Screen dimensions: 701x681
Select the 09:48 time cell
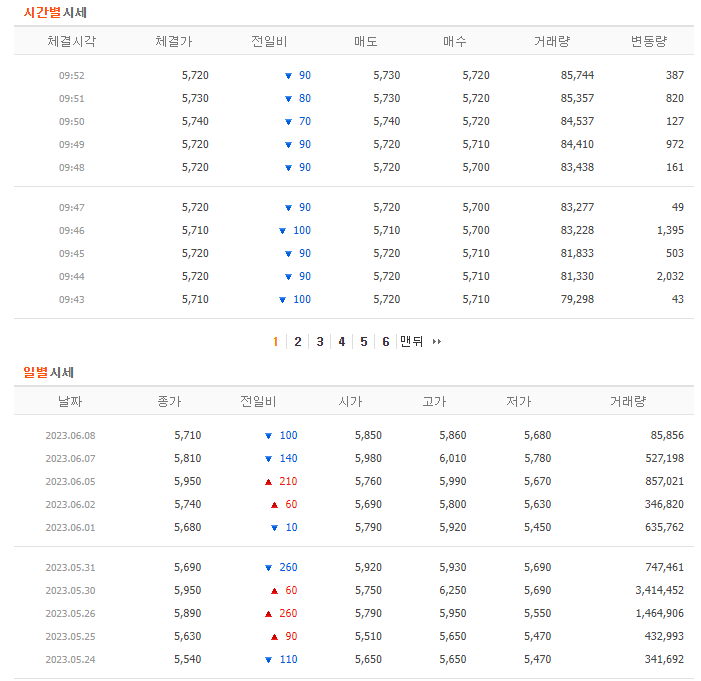72,168
